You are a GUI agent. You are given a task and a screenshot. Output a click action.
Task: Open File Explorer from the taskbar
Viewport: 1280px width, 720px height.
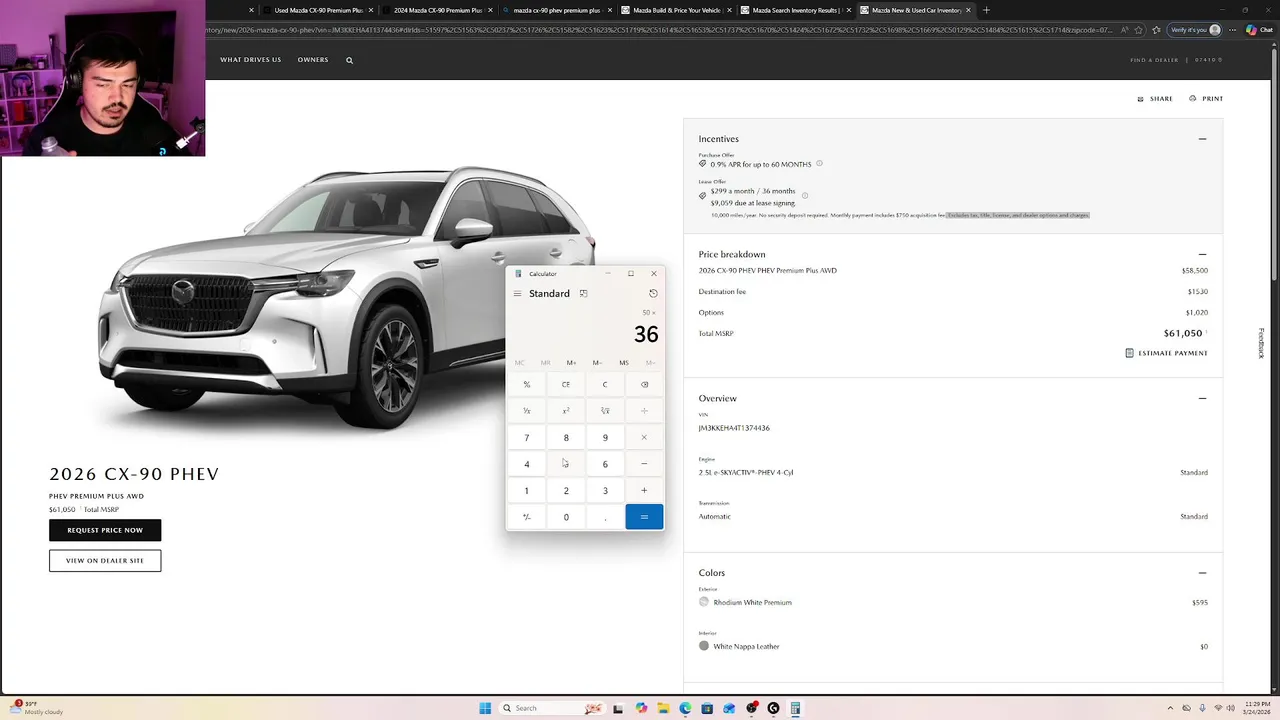[x=662, y=708]
